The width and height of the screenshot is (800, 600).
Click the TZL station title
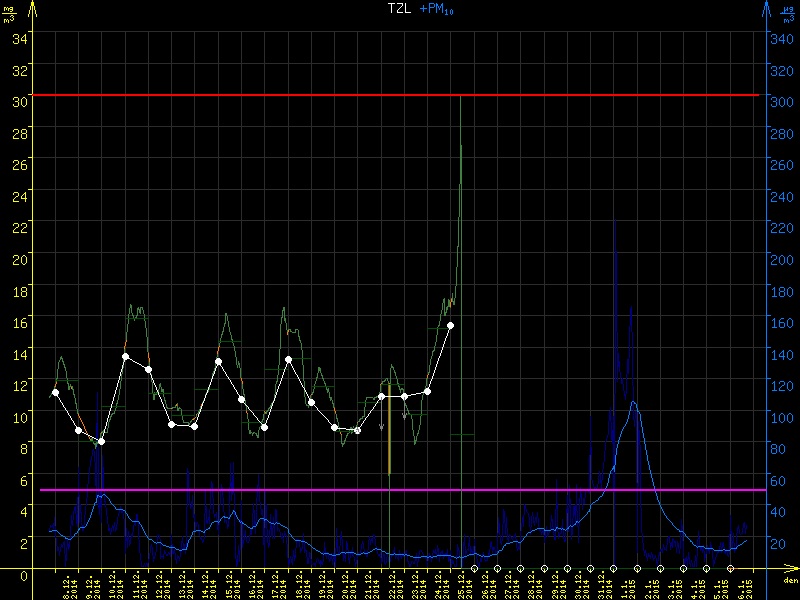pos(400,8)
